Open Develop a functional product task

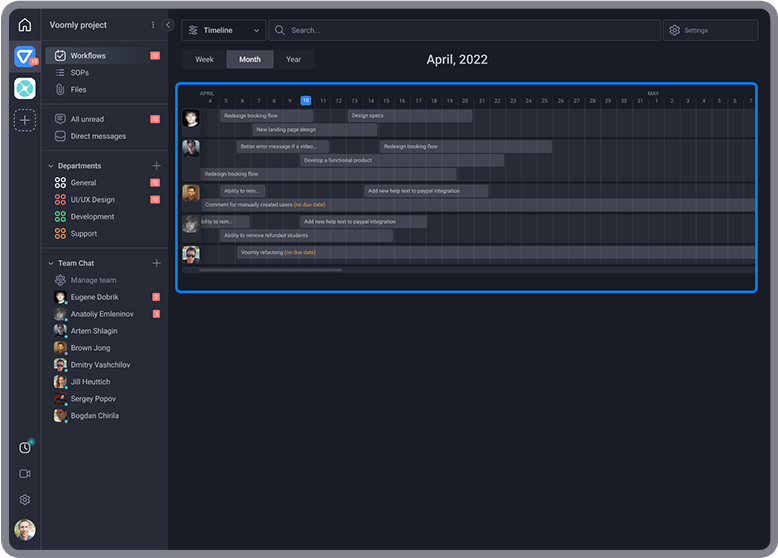[402, 160]
